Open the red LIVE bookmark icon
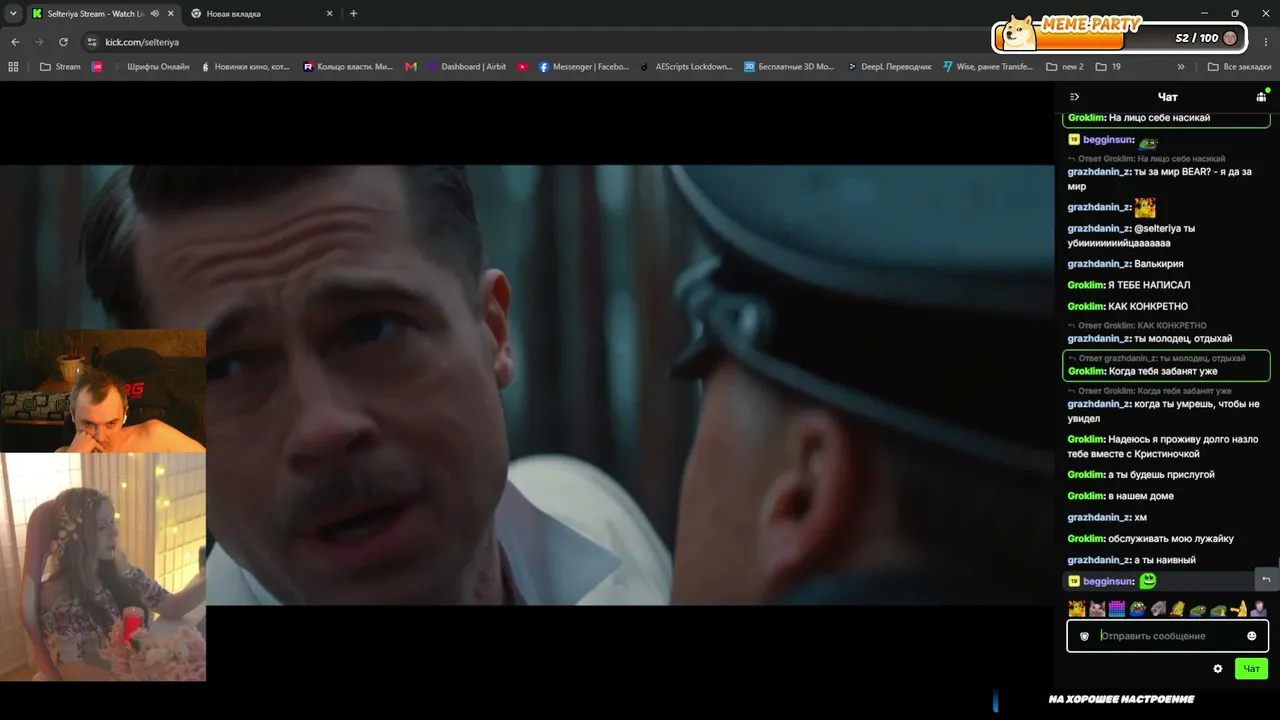This screenshot has width=1280, height=720. click(97, 67)
